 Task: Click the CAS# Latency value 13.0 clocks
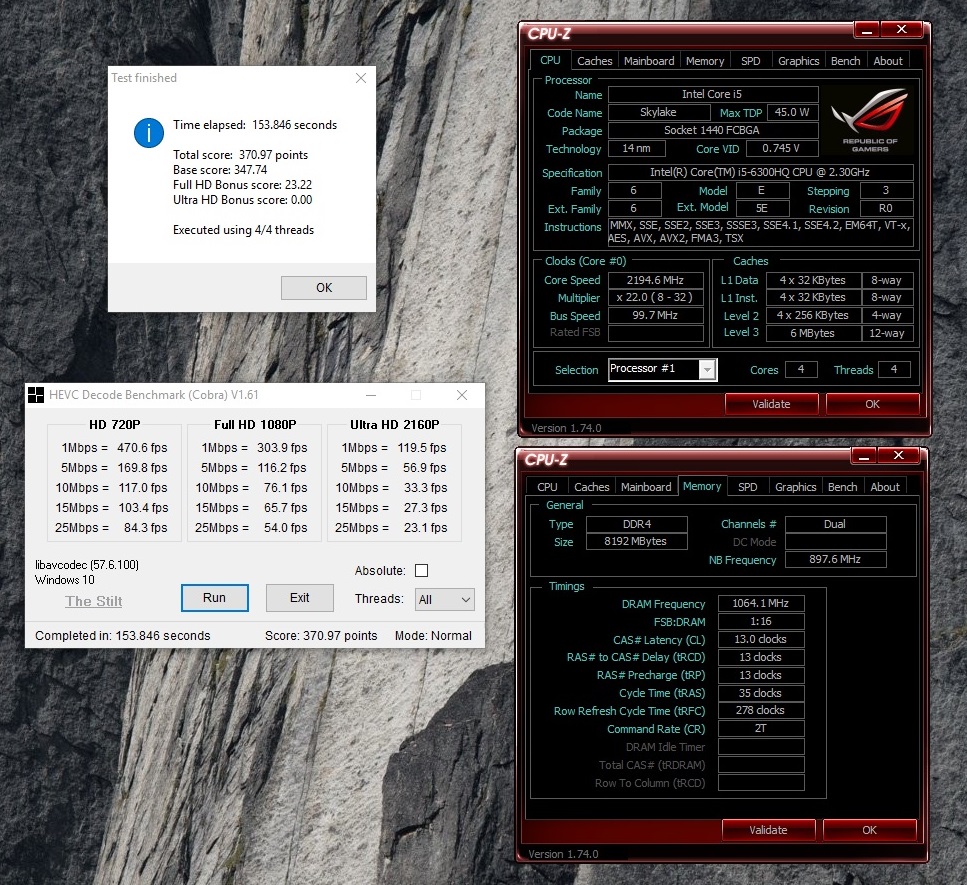(760, 639)
